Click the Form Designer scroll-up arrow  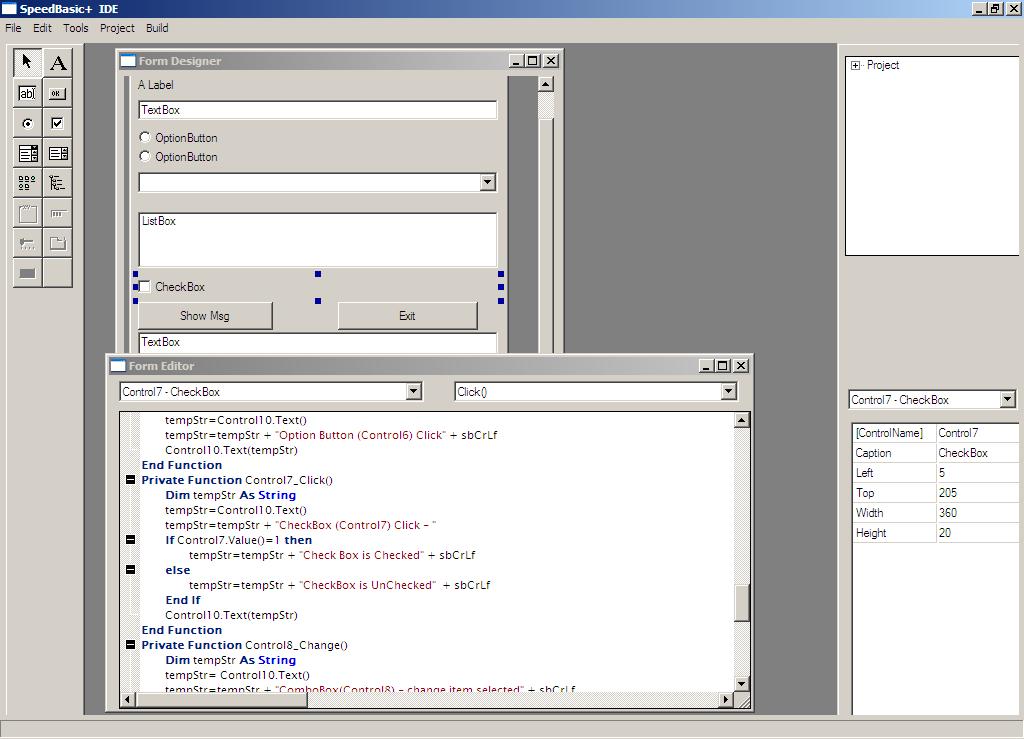click(545, 84)
